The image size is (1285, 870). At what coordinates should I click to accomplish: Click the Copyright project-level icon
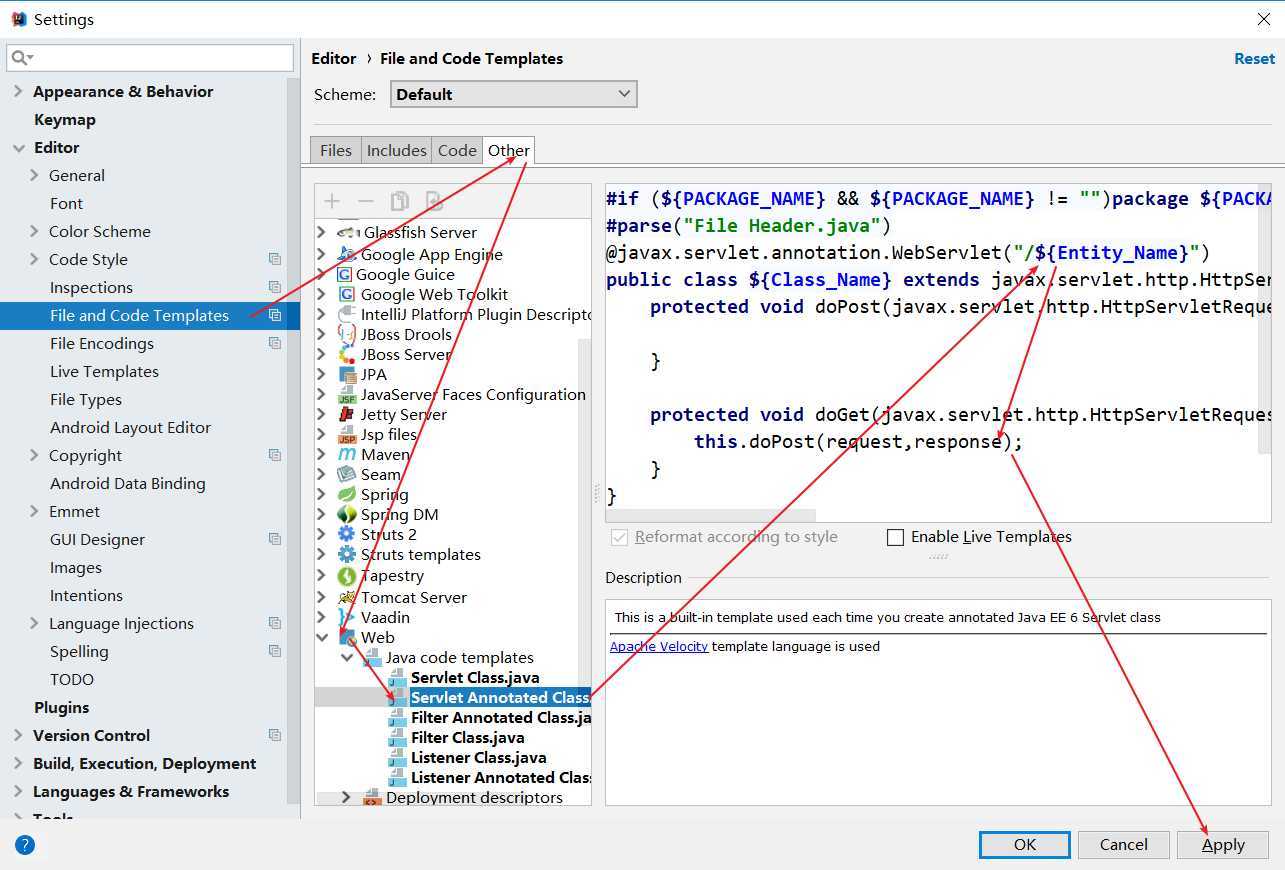tap(275, 455)
